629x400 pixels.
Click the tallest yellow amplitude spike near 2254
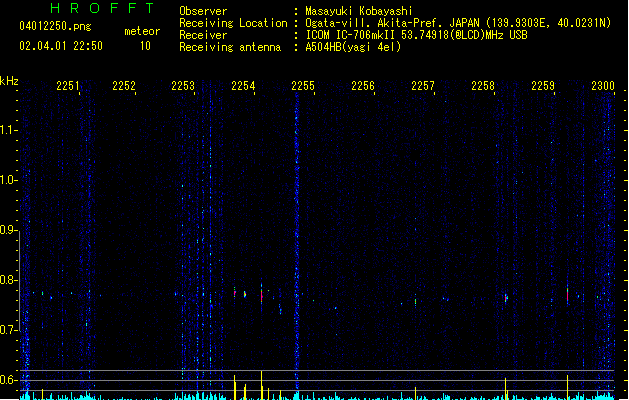262,385
